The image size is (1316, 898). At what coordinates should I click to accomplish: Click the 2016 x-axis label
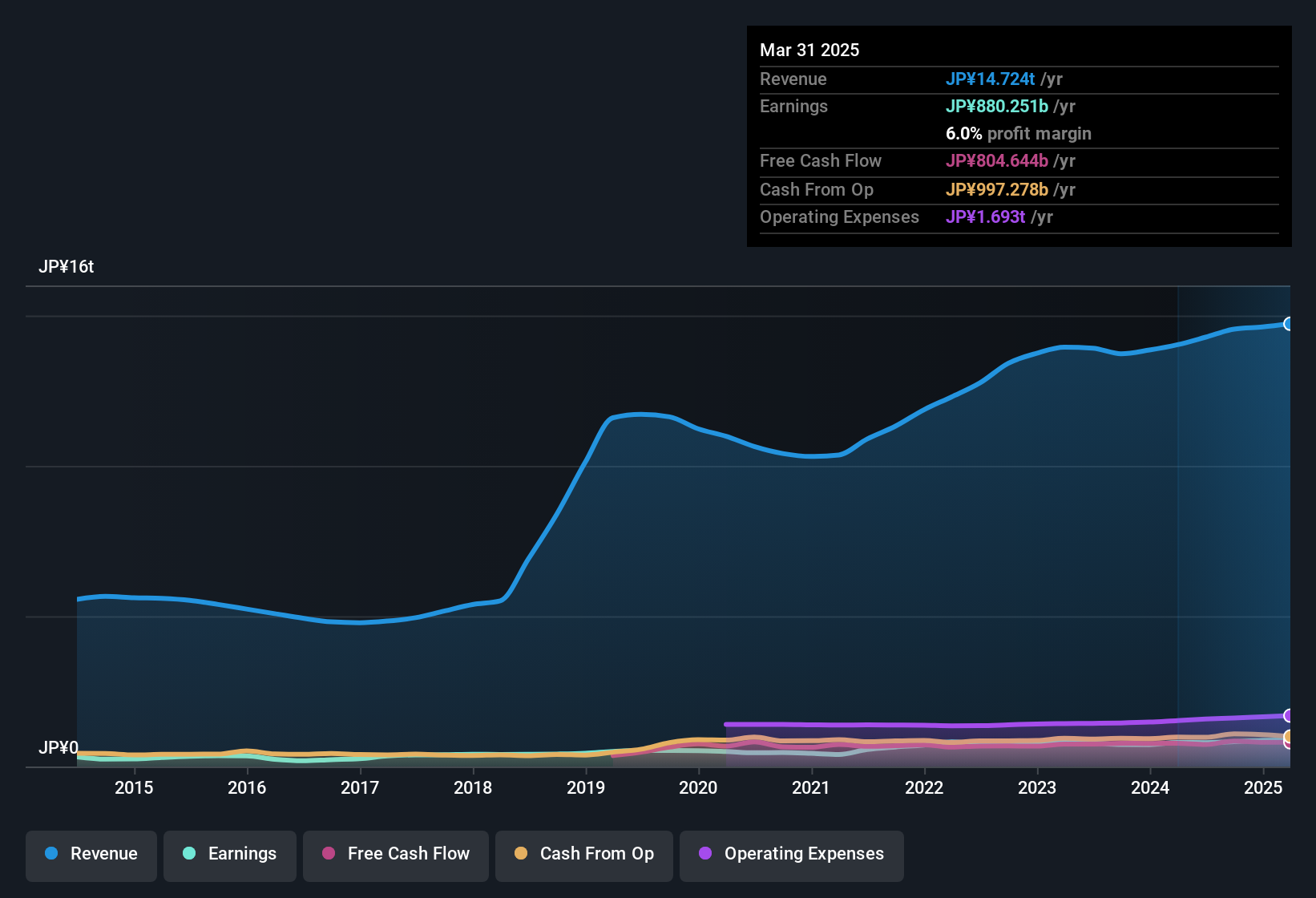(247, 787)
